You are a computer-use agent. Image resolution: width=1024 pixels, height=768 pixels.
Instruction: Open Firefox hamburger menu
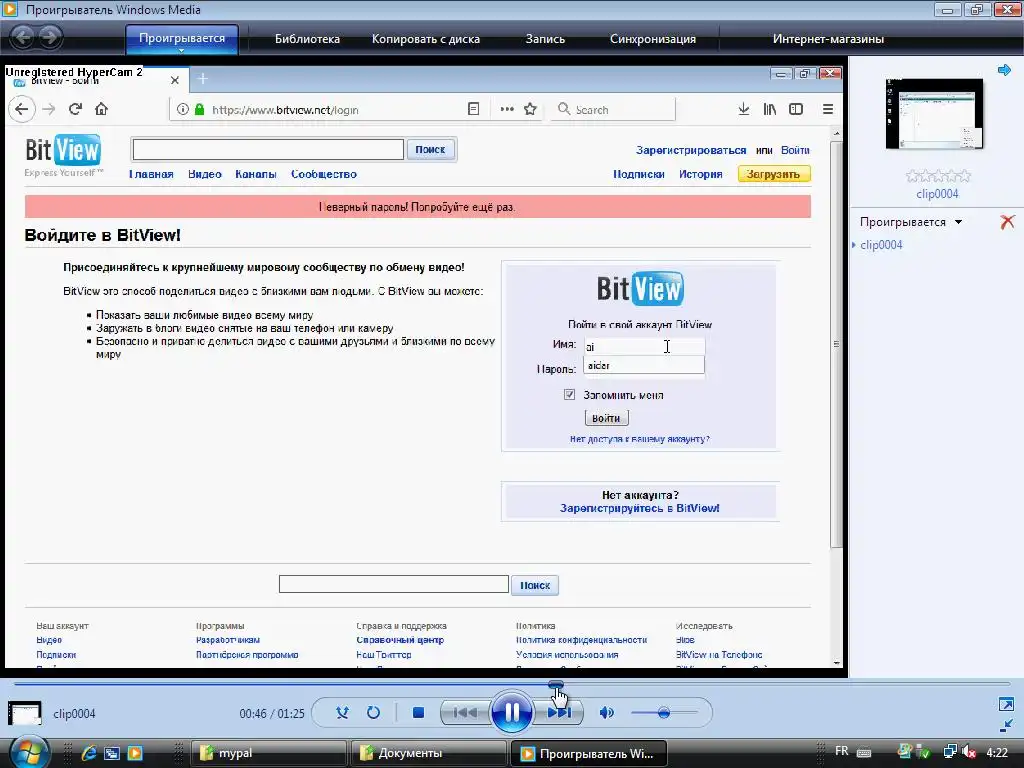click(x=827, y=109)
